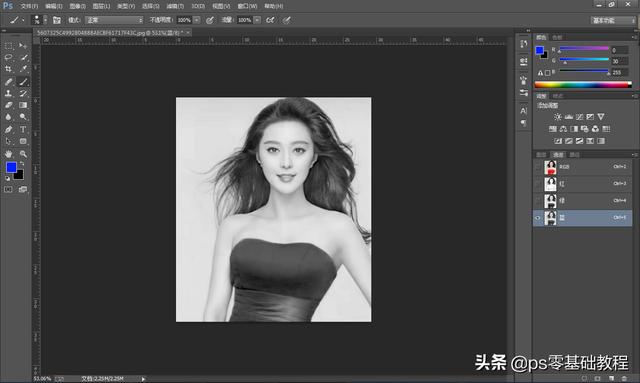Select the Blur tool

coord(8,117)
